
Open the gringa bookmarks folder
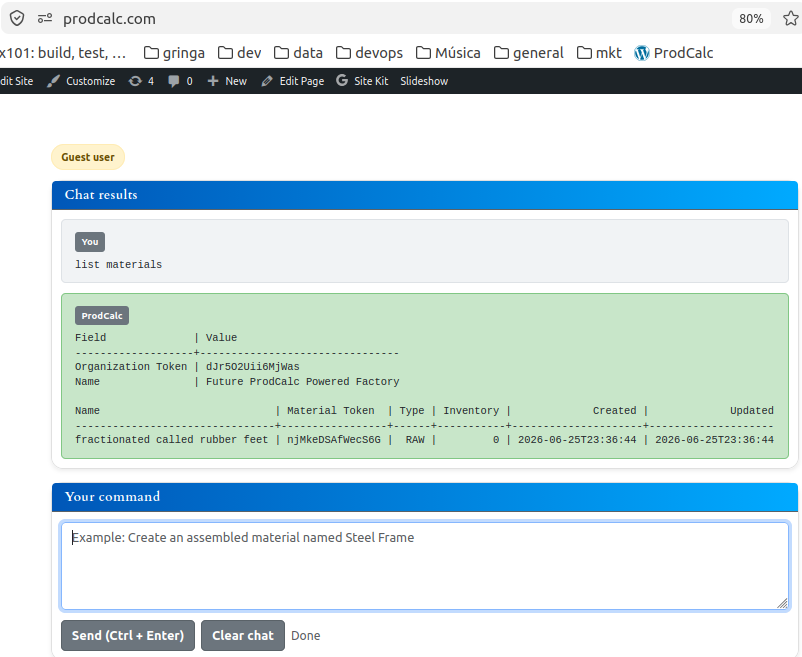[174, 53]
